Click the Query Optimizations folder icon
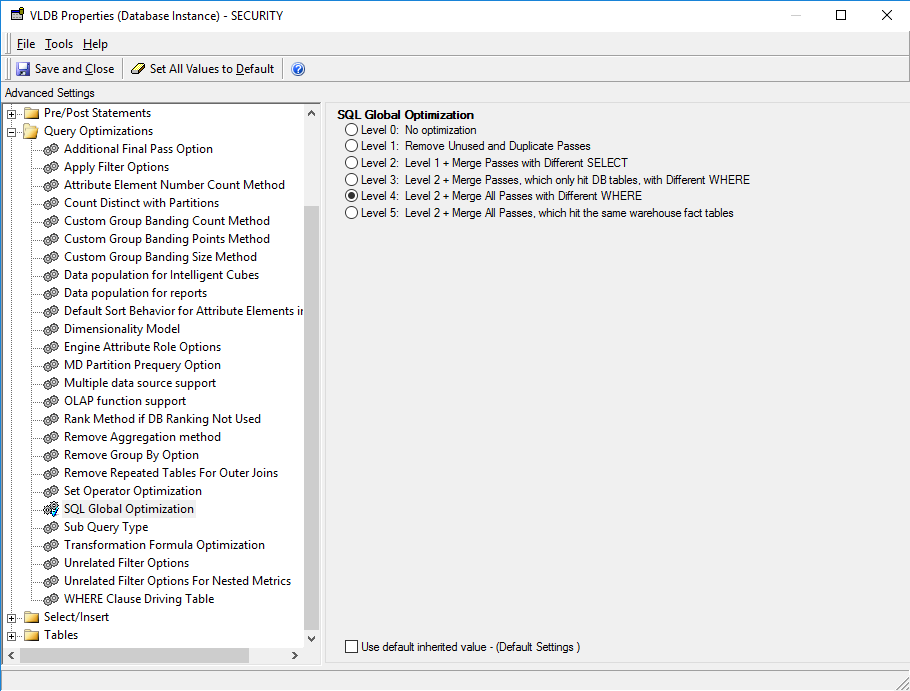The width and height of the screenshot is (910, 691). pos(30,131)
